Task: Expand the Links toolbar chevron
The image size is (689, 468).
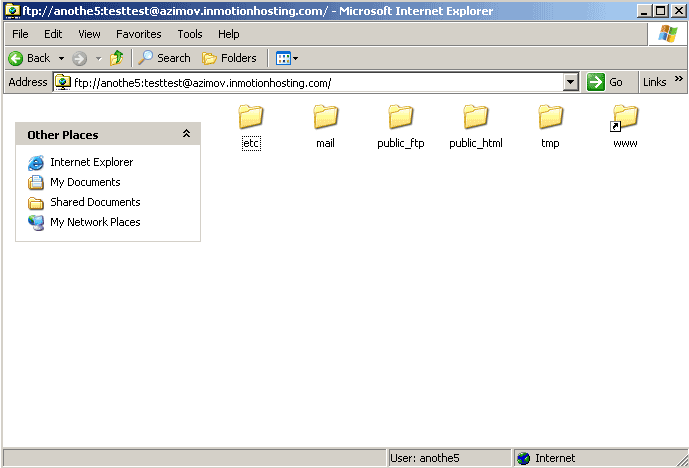Action: pyautogui.click(x=679, y=80)
